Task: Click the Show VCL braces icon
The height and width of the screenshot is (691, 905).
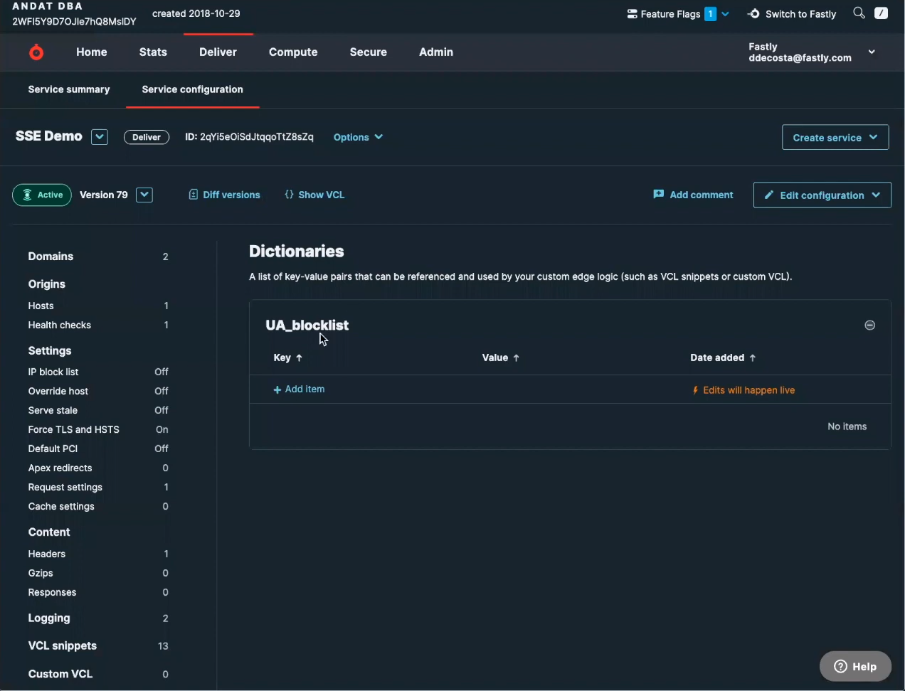Action: pos(287,194)
